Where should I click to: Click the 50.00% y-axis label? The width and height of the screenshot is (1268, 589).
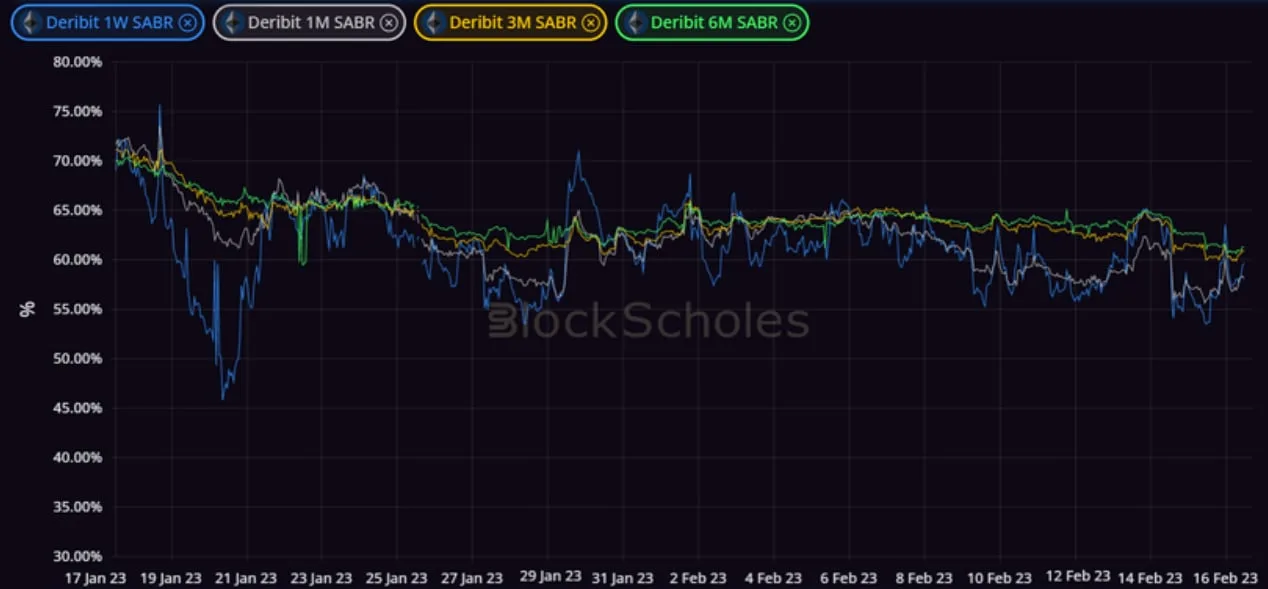coord(78,358)
